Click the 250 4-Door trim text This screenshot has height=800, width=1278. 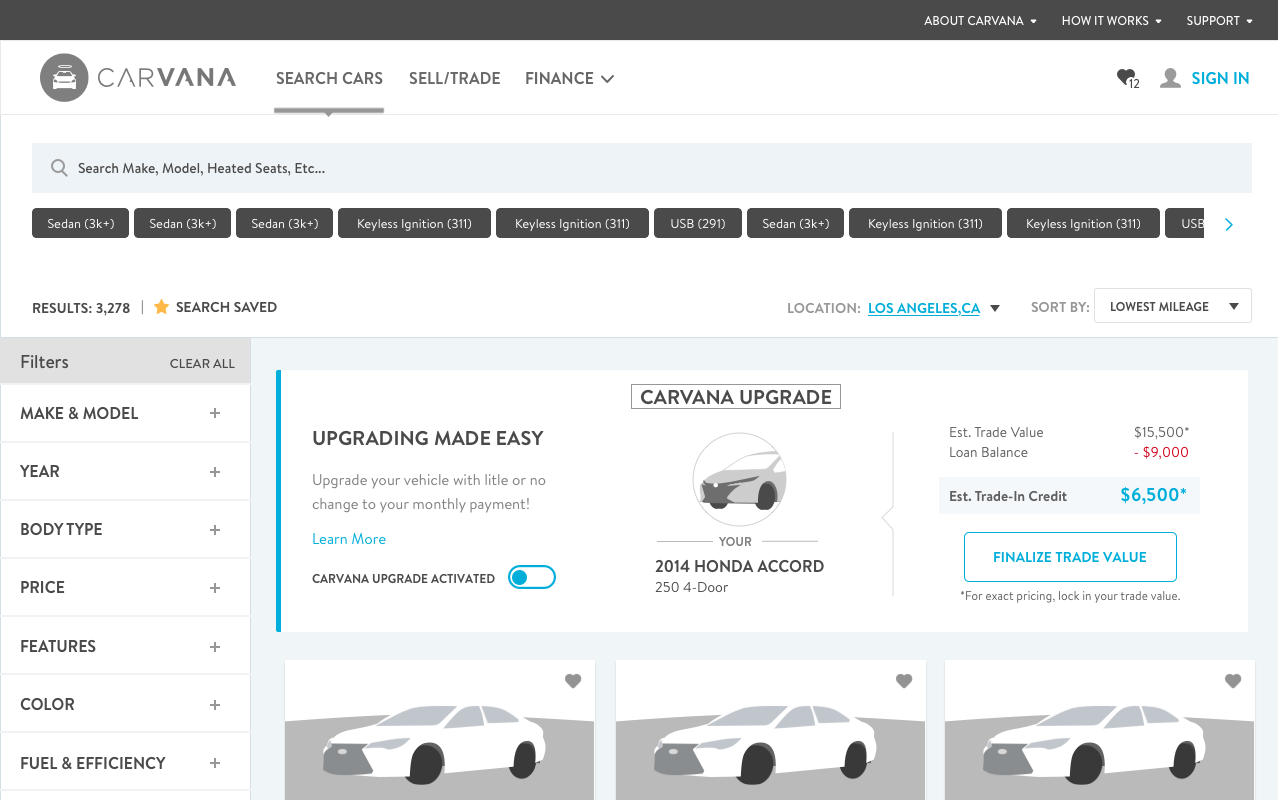[692, 587]
